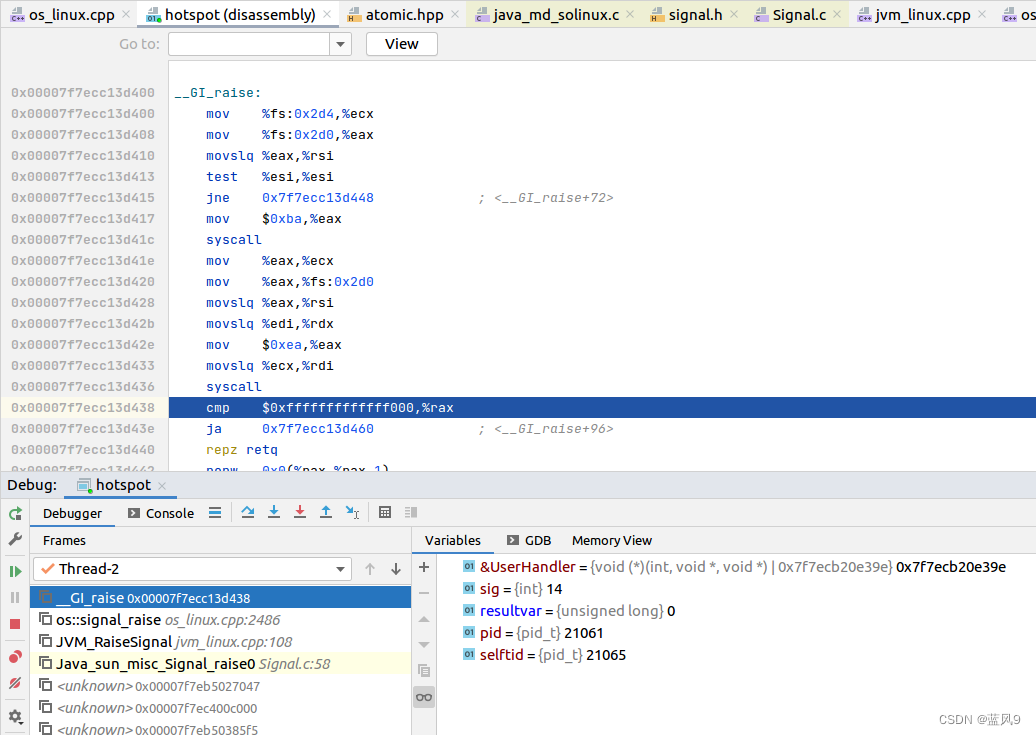Click the Evaluate Expression calculator icon
The image size is (1036, 735).
pyautogui.click(x=385, y=512)
